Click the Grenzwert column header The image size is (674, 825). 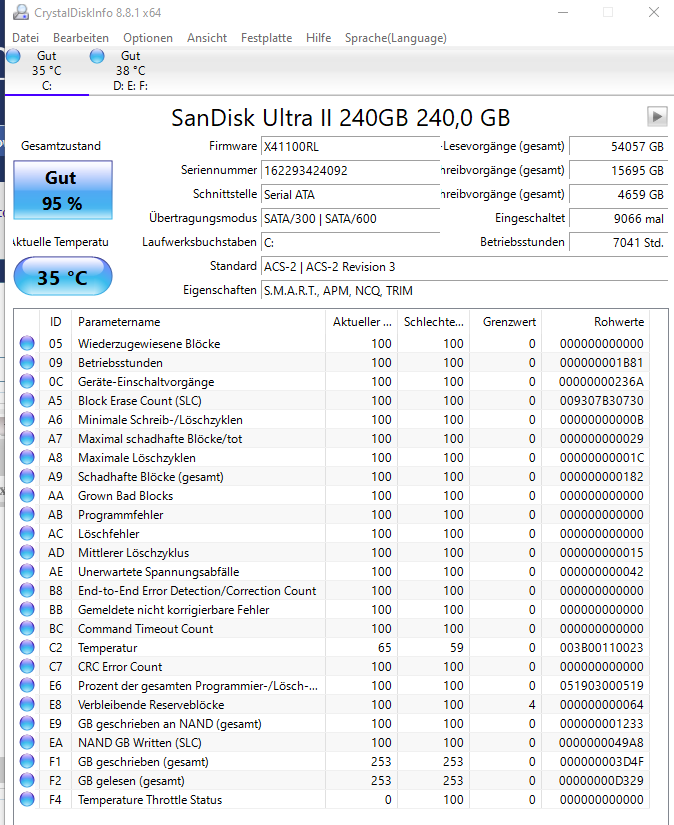pyautogui.click(x=506, y=321)
